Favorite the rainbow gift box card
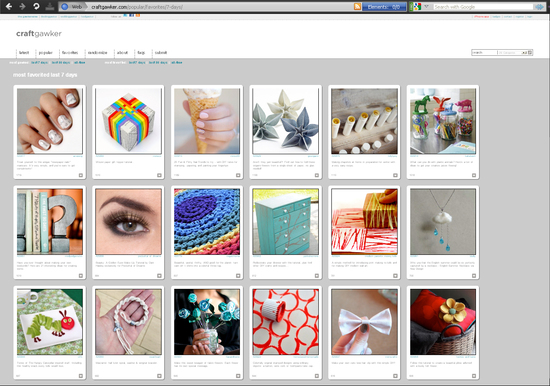This screenshot has height=386, width=550. coord(159,175)
